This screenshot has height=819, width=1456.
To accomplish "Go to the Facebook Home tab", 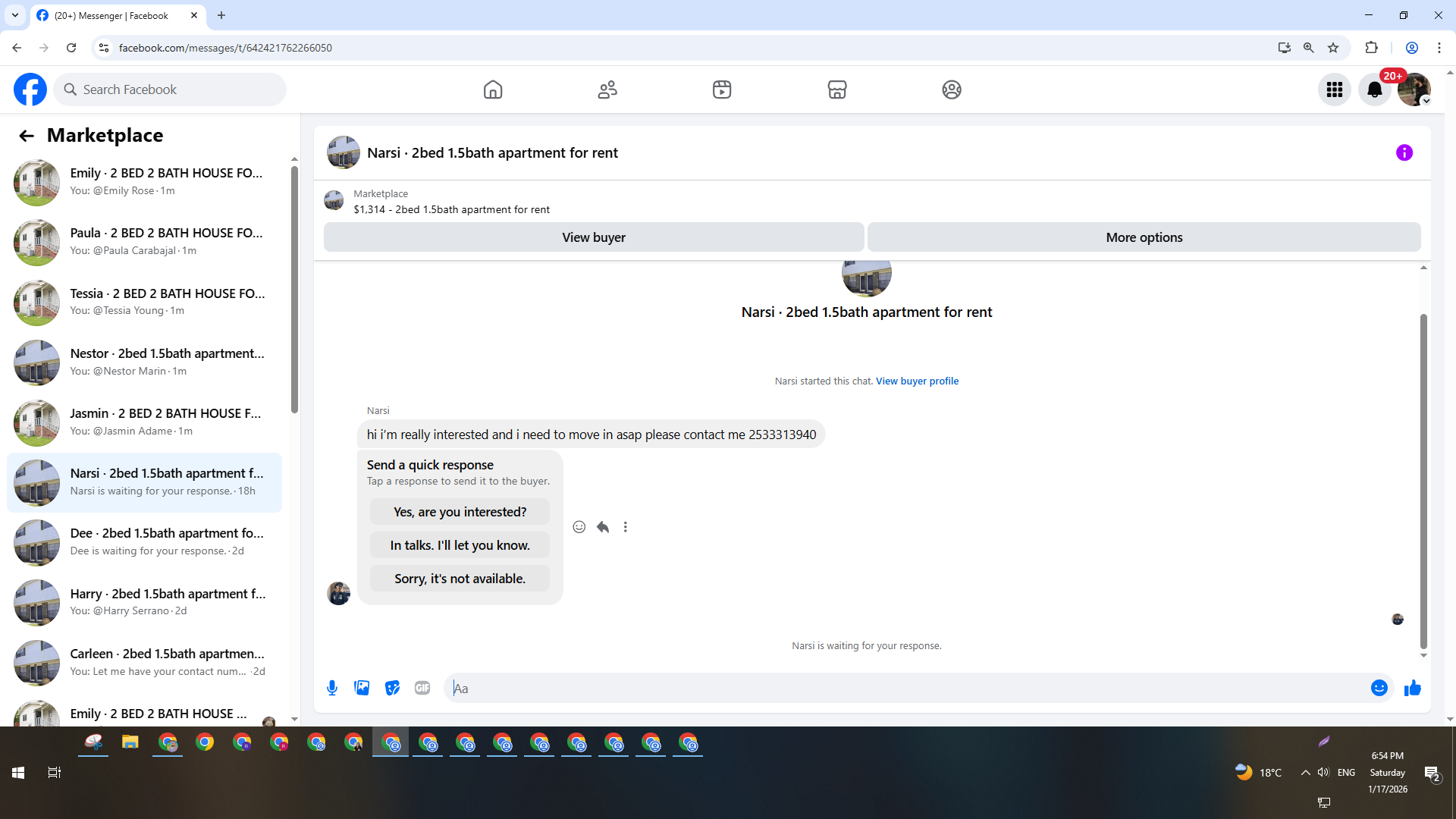I will [493, 89].
